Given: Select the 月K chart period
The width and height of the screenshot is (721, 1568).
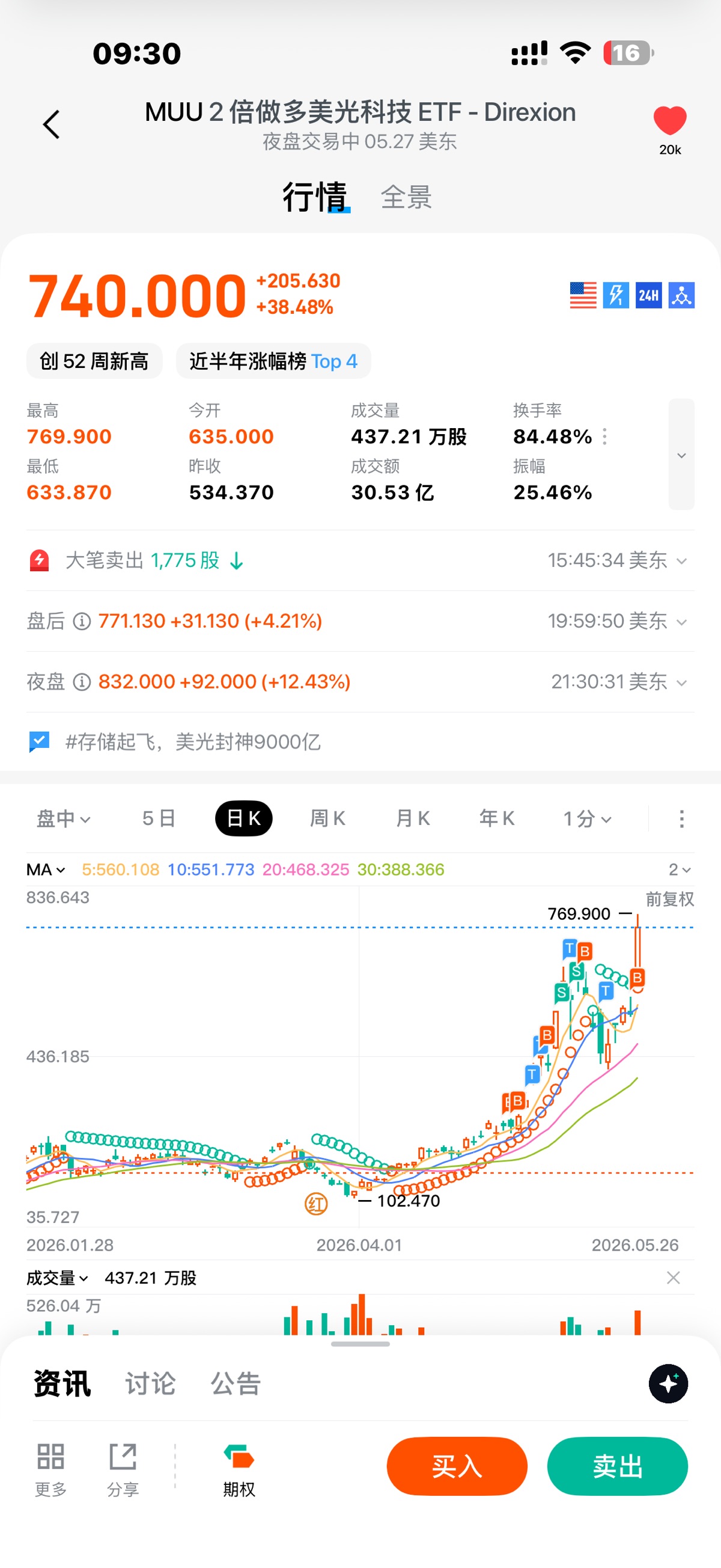Looking at the screenshot, I should pyautogui.click(x=413, y=819).
